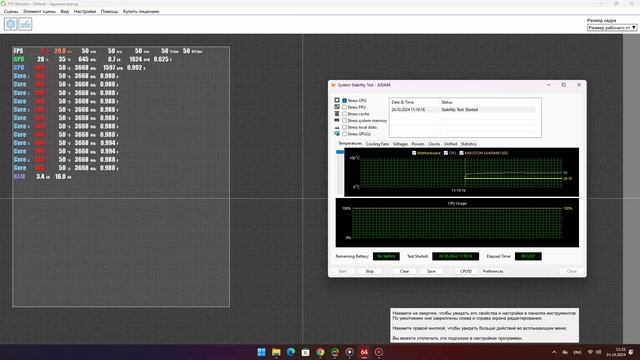640x360 pixels.
Task: Open the Элемент сцены menu
Action: pyautogui.click(x=39, y=11)
